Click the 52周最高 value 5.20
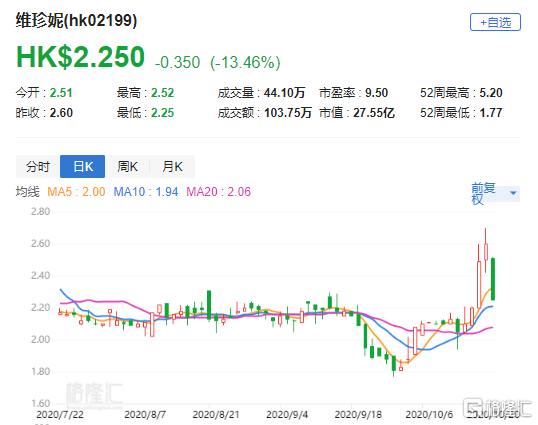The height and width of the screenshot is (425, 538). (x=491, y=93)
